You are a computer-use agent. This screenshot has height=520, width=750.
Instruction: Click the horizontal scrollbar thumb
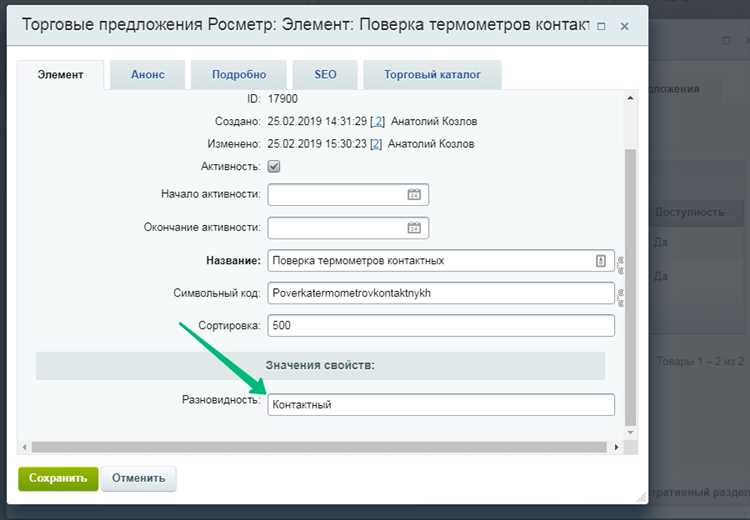[319, 447]
